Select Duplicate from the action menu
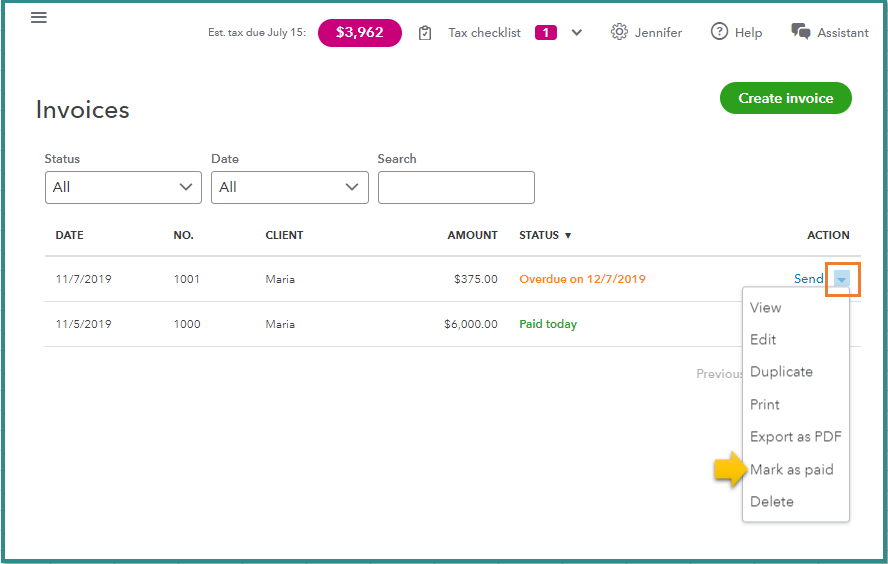 [781, 372]
